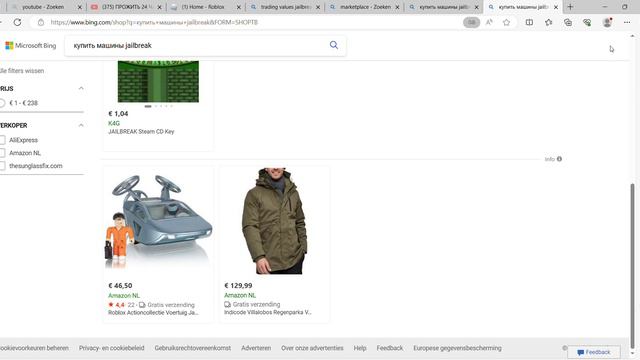Click K4G seller link
This screenshot has height=360, width=640.
pos(114,123)
